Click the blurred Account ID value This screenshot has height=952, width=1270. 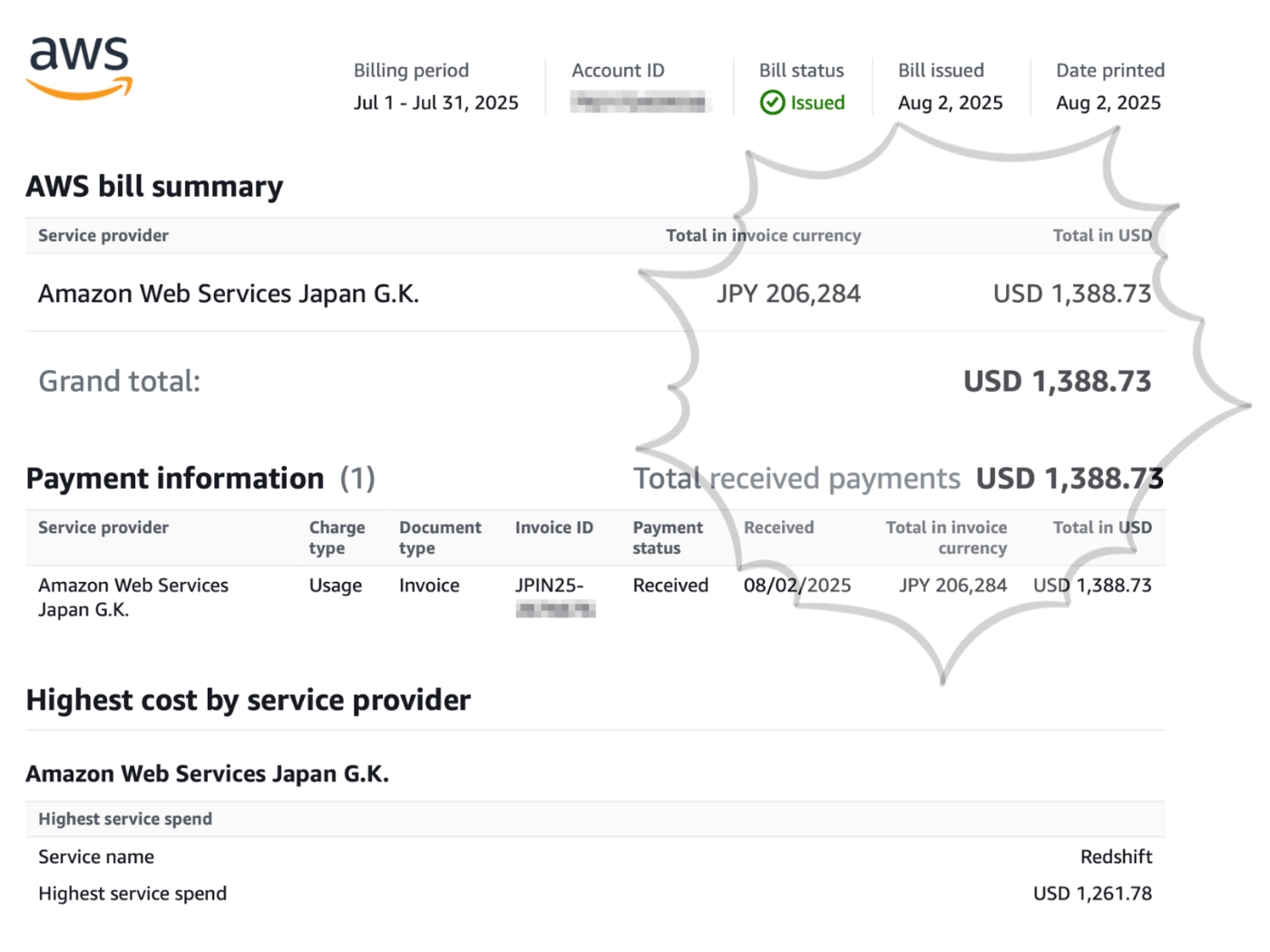[x=639, y=102]
